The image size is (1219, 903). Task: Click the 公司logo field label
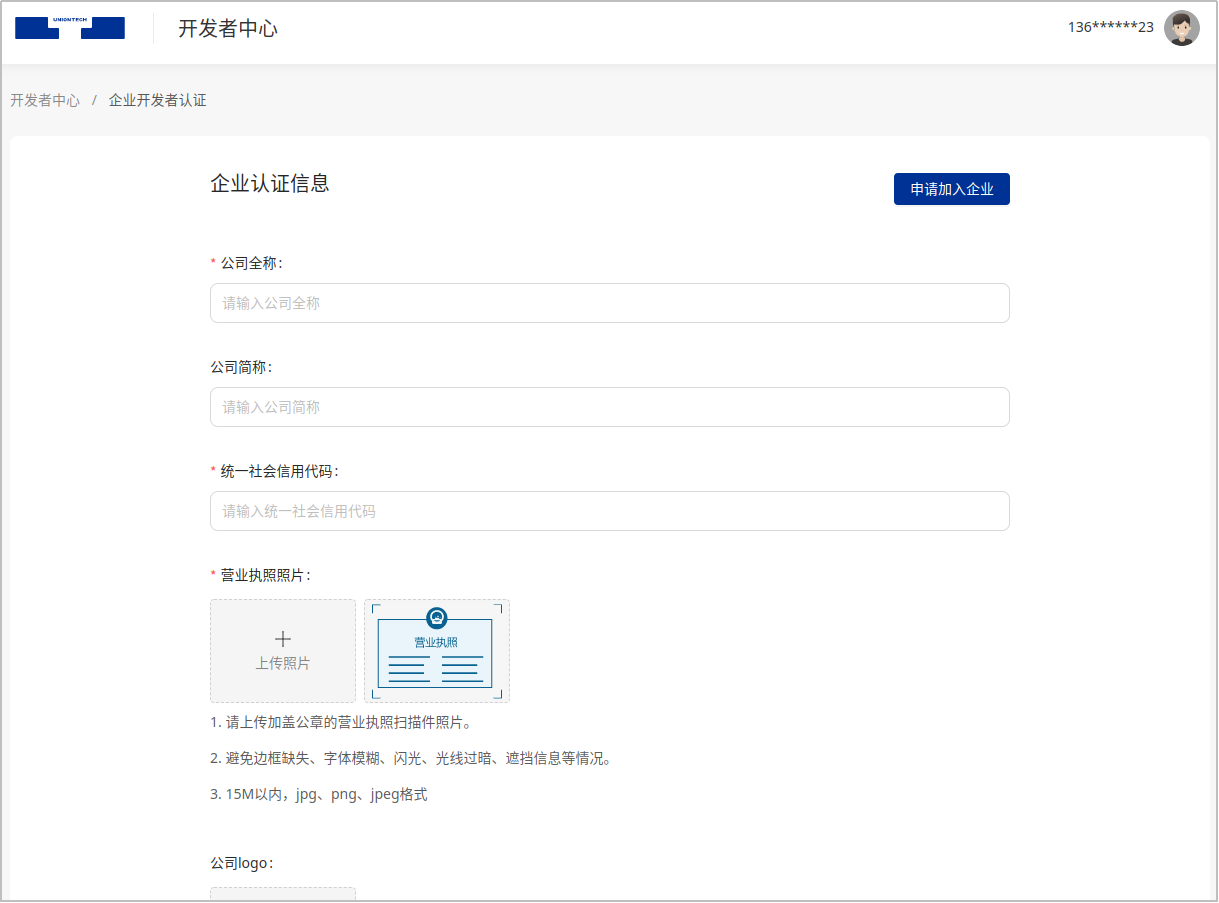tap(241, 863)
